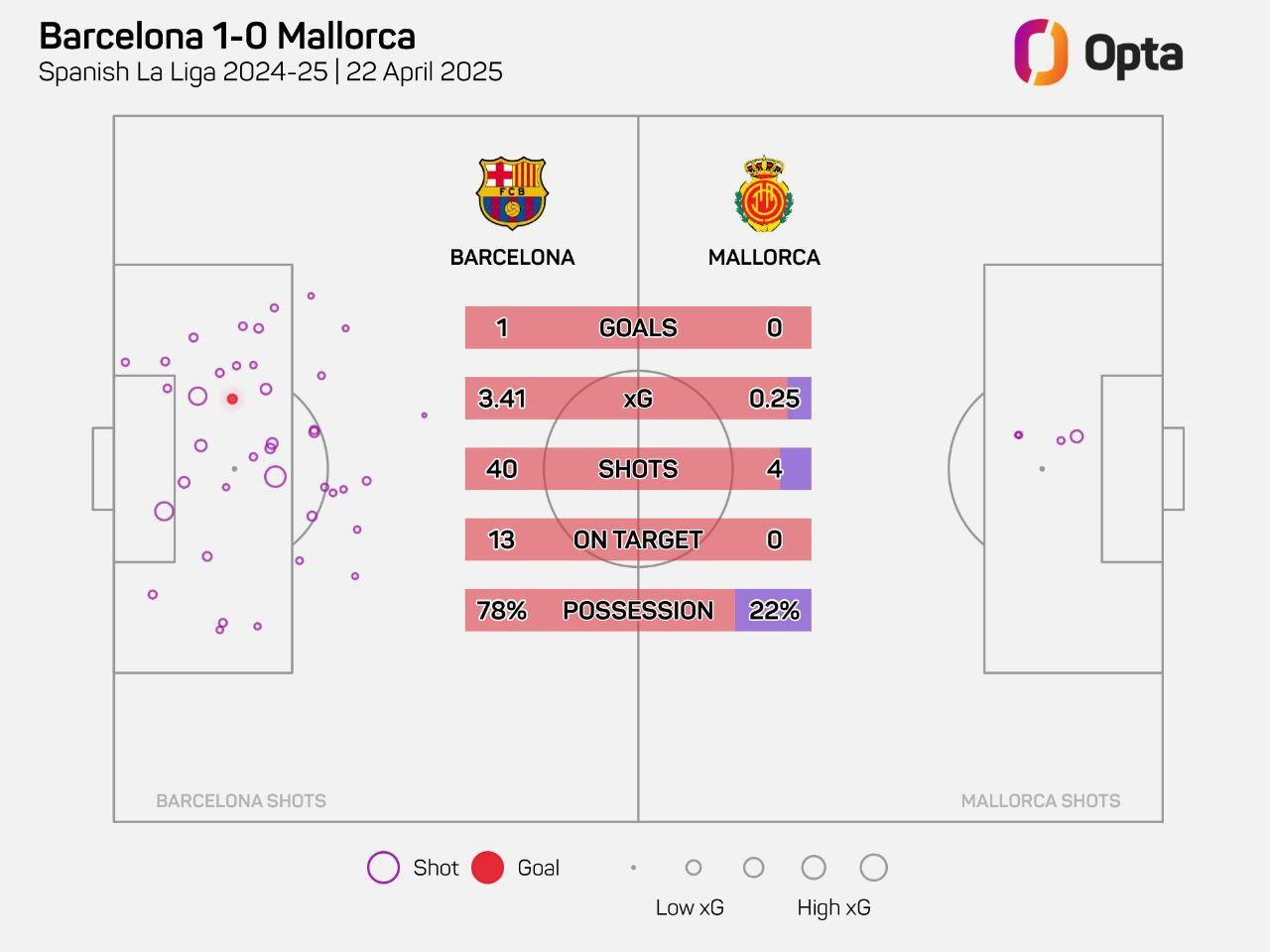Click the Barcelona club crest
The image size is (1270, 952).
(x=512, y=193)
